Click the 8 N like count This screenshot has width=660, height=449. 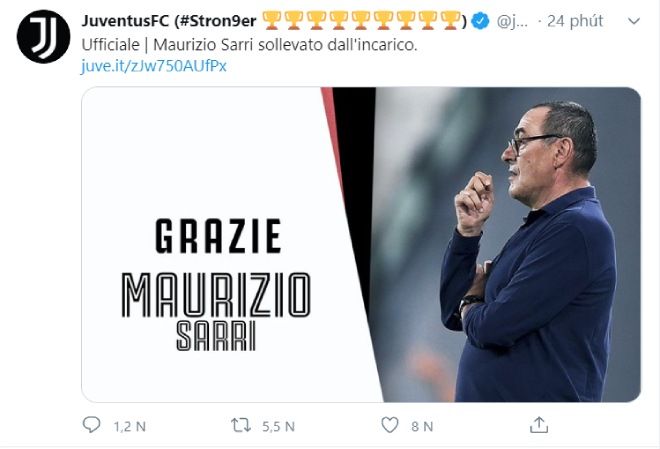click(x=422, y=426)
